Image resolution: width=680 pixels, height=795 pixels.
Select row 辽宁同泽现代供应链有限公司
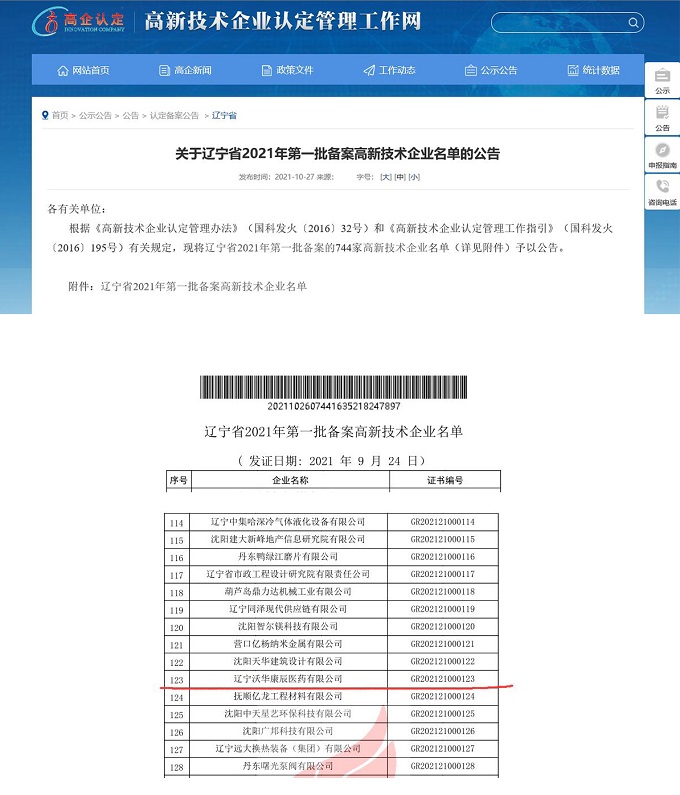332,609
